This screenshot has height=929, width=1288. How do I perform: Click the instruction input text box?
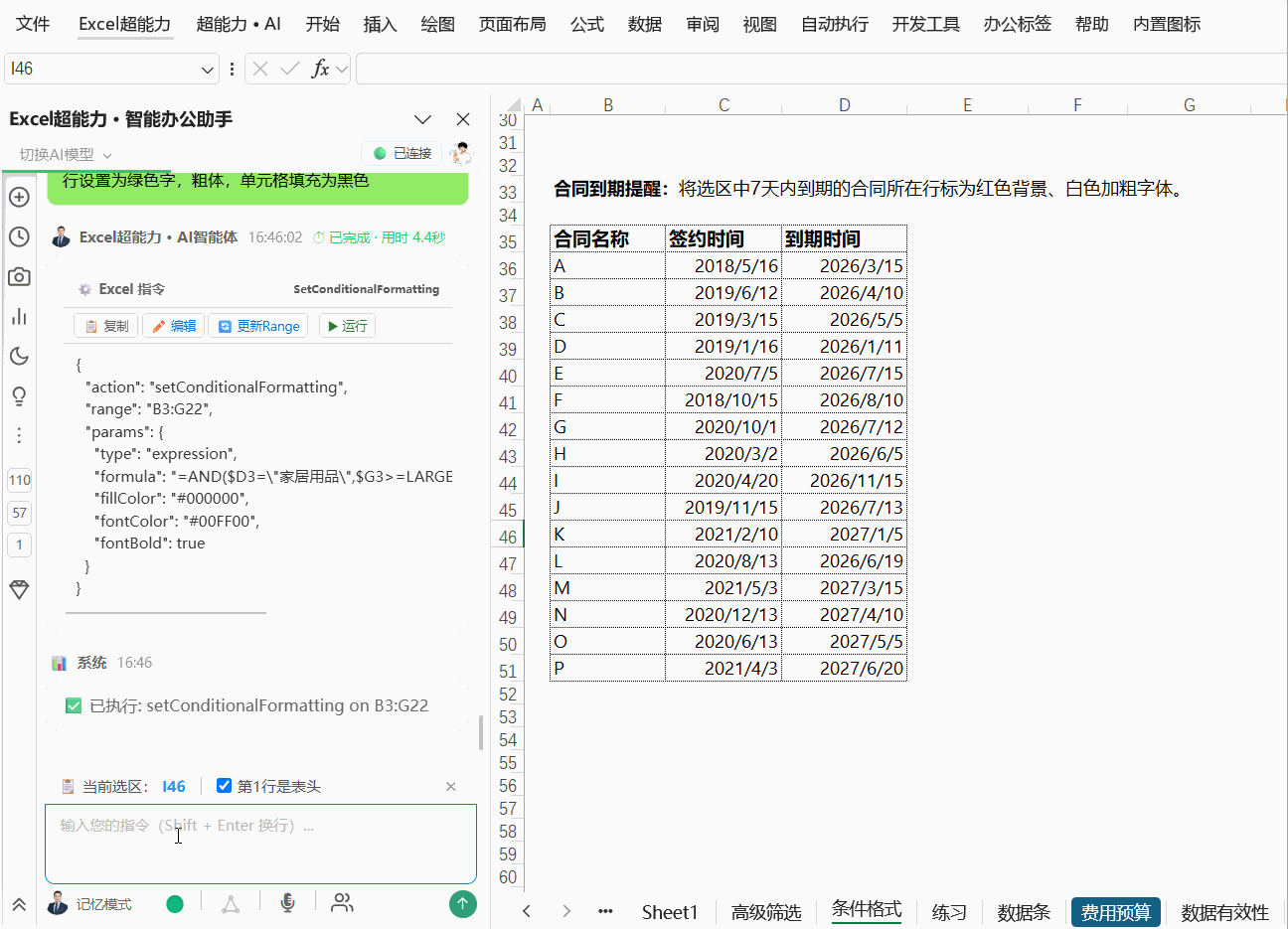[x=260, y=844]
